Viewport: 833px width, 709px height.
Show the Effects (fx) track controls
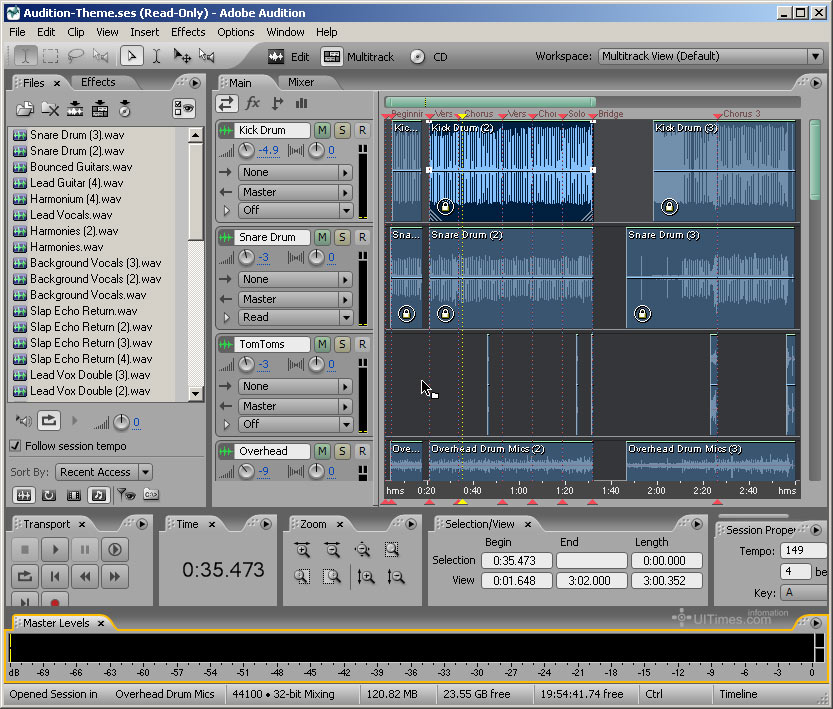coord(252,103)
